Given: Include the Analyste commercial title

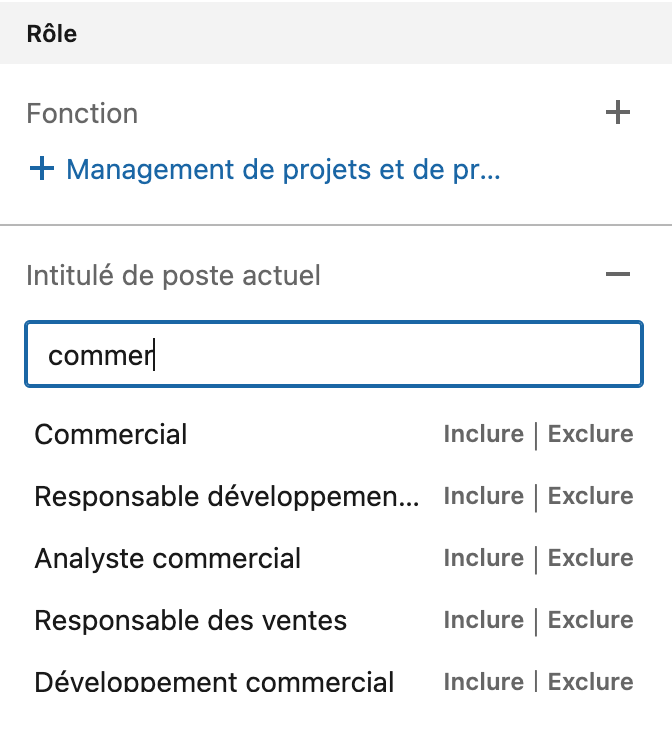Looking at the screenshot, I should pyautogui.click(x=483, y=558).
